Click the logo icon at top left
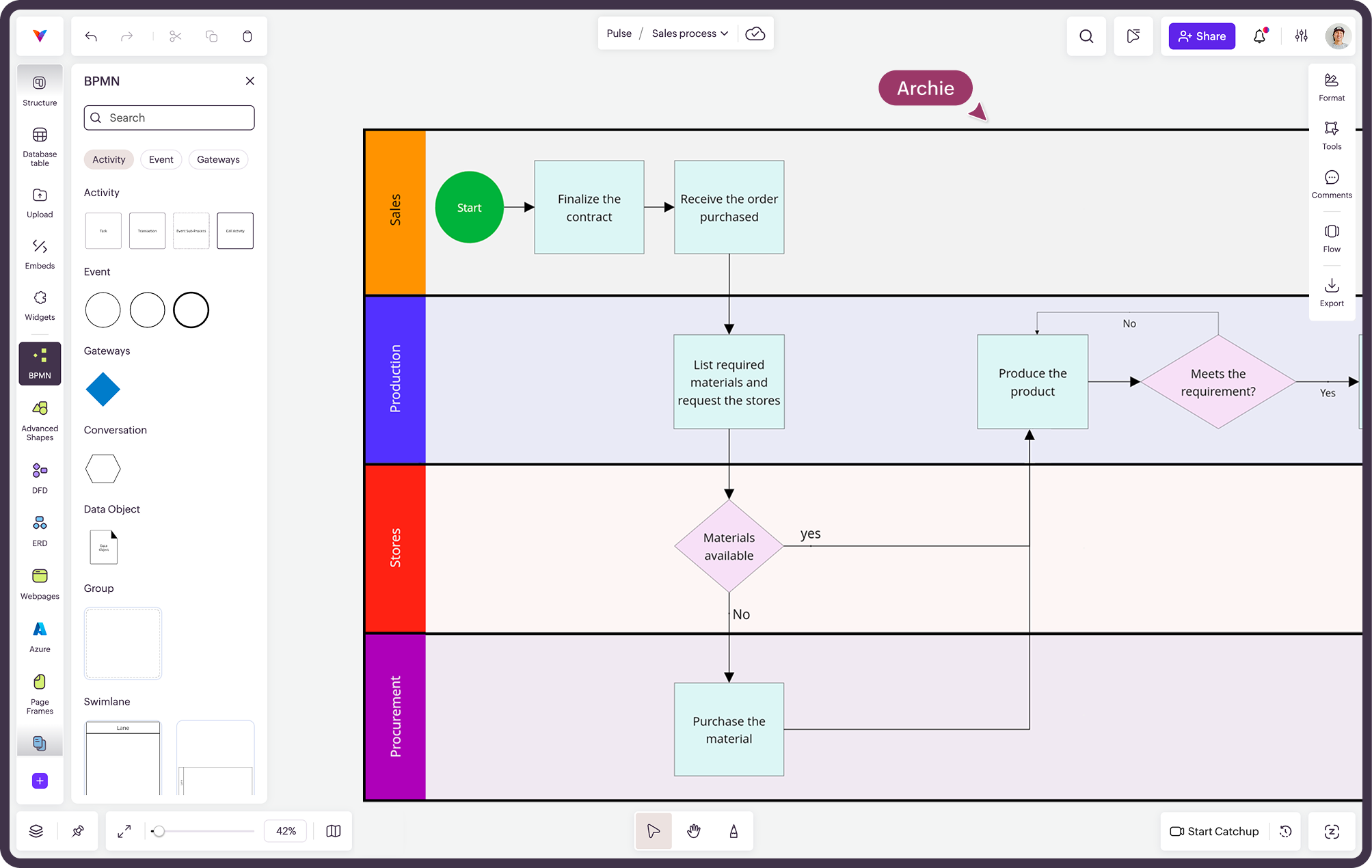 40,36
